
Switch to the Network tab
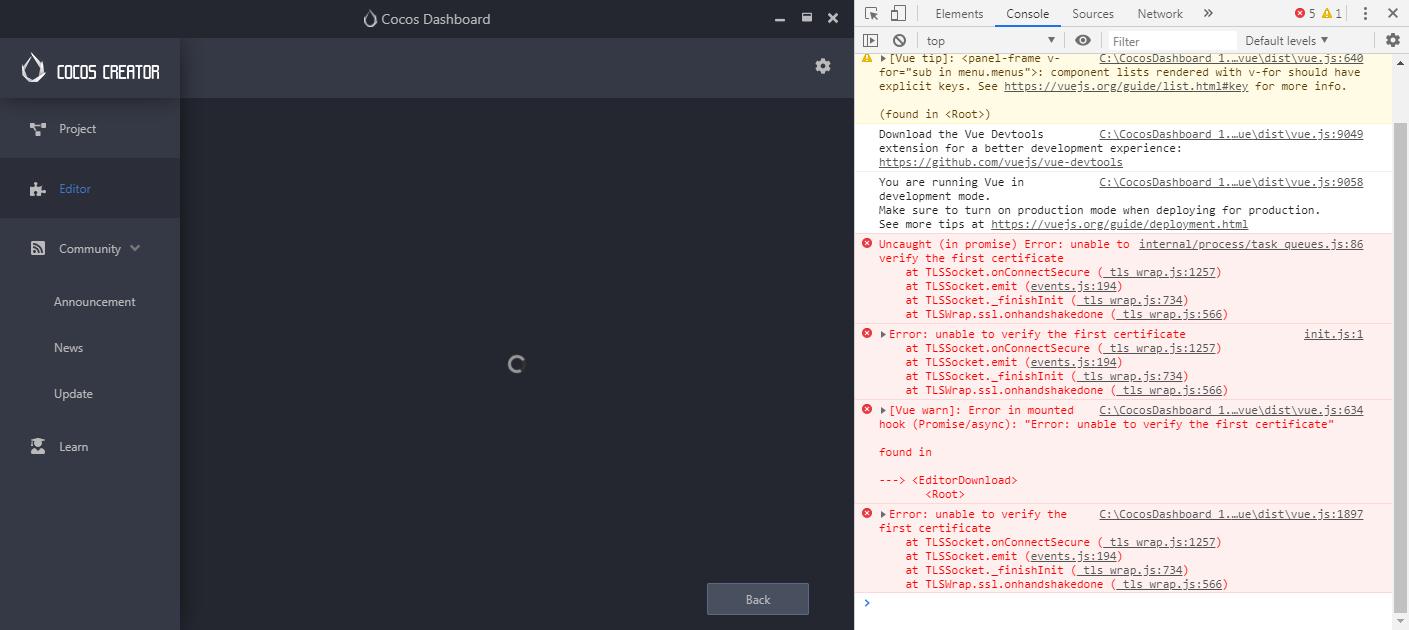pyautogui.click(x=1160, y=14)
